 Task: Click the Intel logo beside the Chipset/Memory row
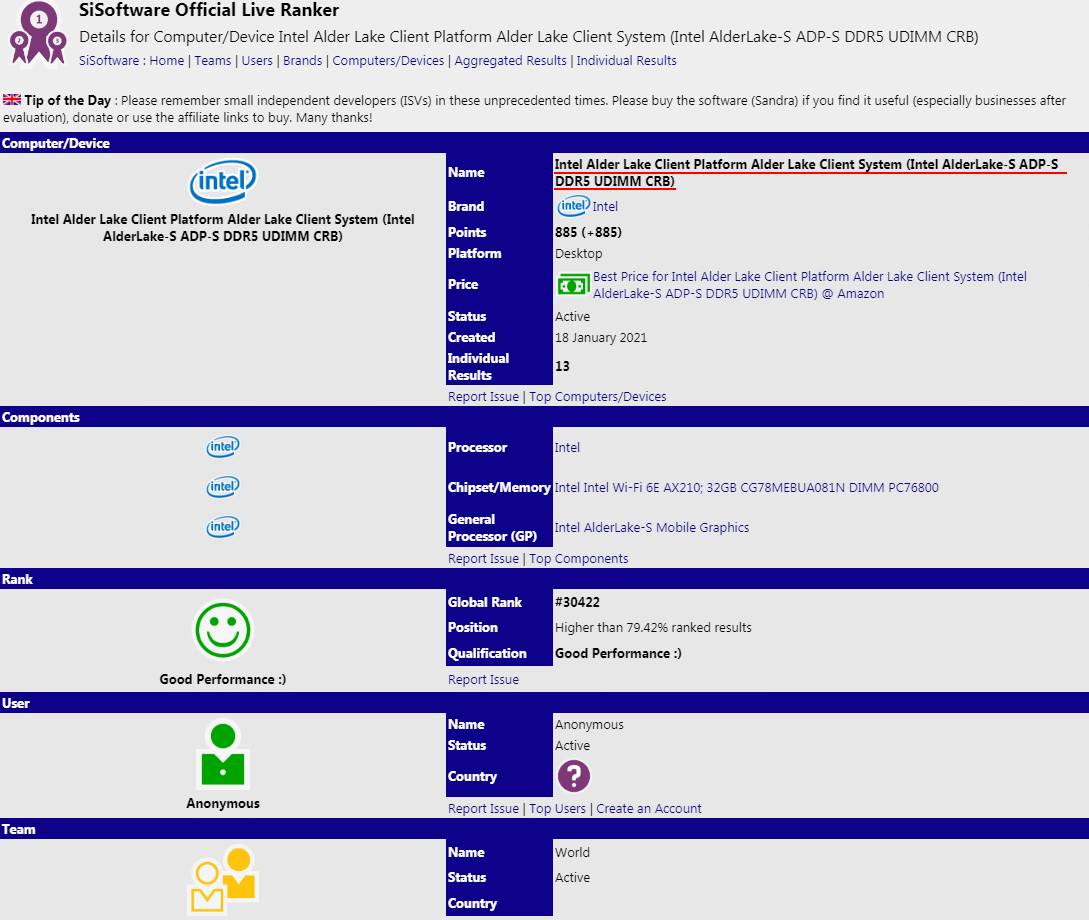[223, 487]
